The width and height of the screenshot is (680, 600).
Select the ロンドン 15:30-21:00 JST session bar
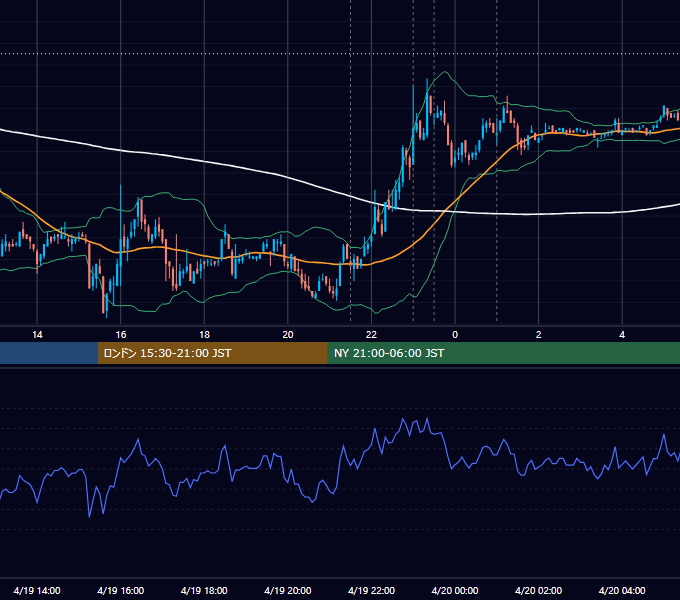pos(212,353)
